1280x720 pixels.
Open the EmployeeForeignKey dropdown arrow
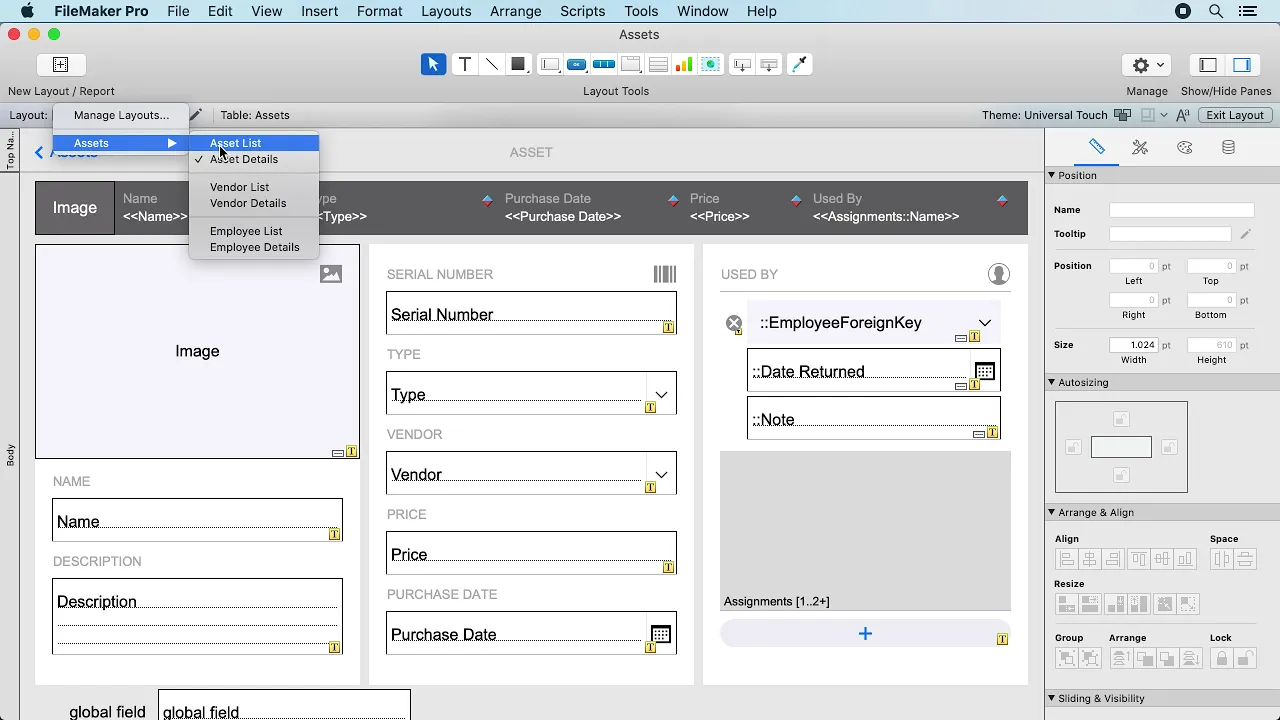pyautogui.click(x=985, y=322)
